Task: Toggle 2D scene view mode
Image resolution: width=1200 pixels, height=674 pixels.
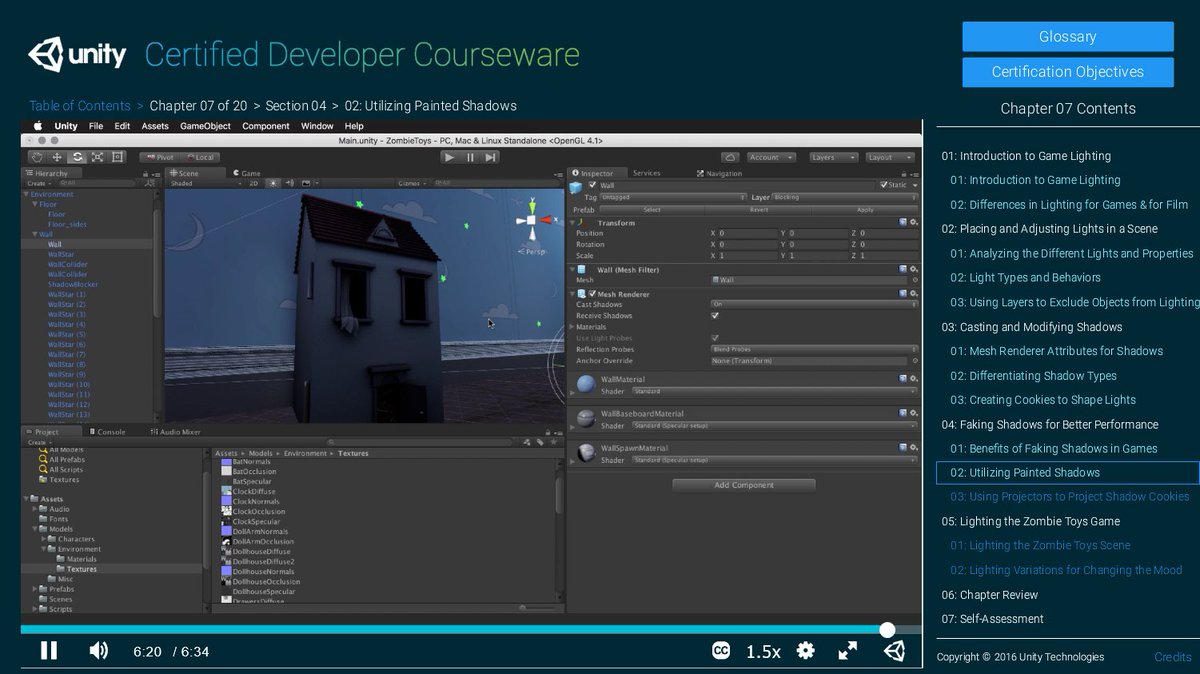Action: [x=254, y=184]
